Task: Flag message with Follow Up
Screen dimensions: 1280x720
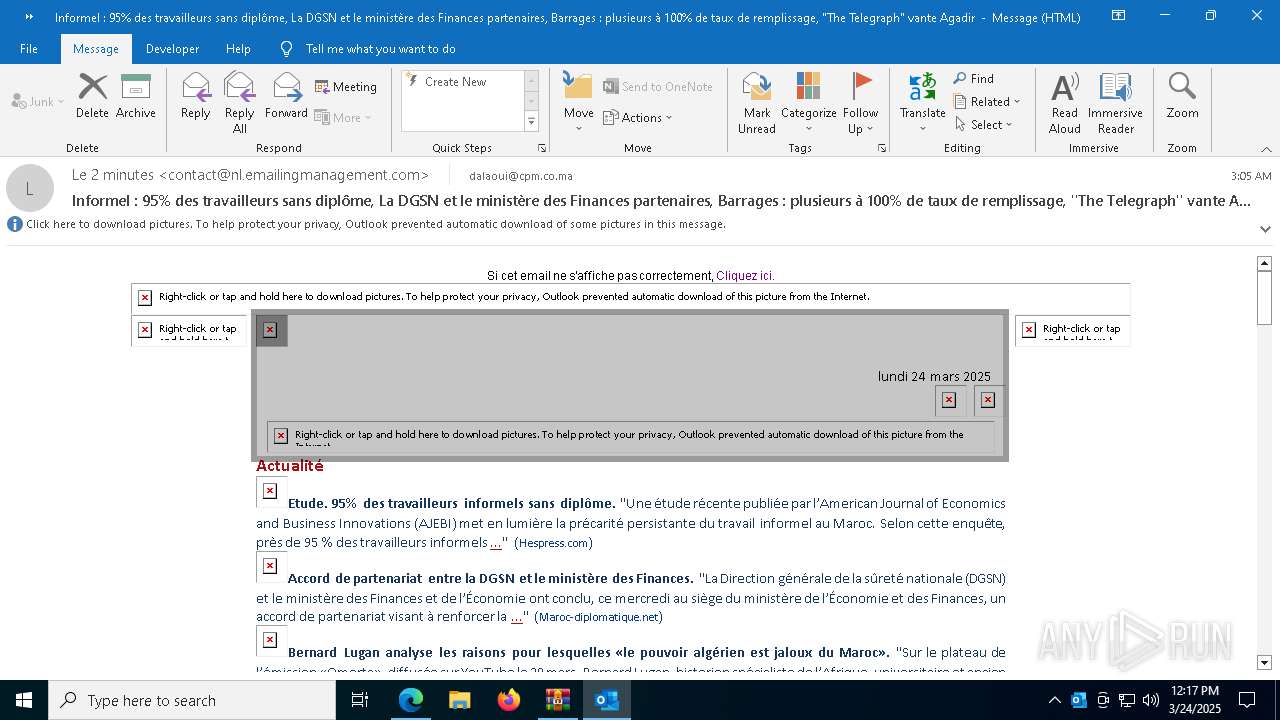Action: 860,103
